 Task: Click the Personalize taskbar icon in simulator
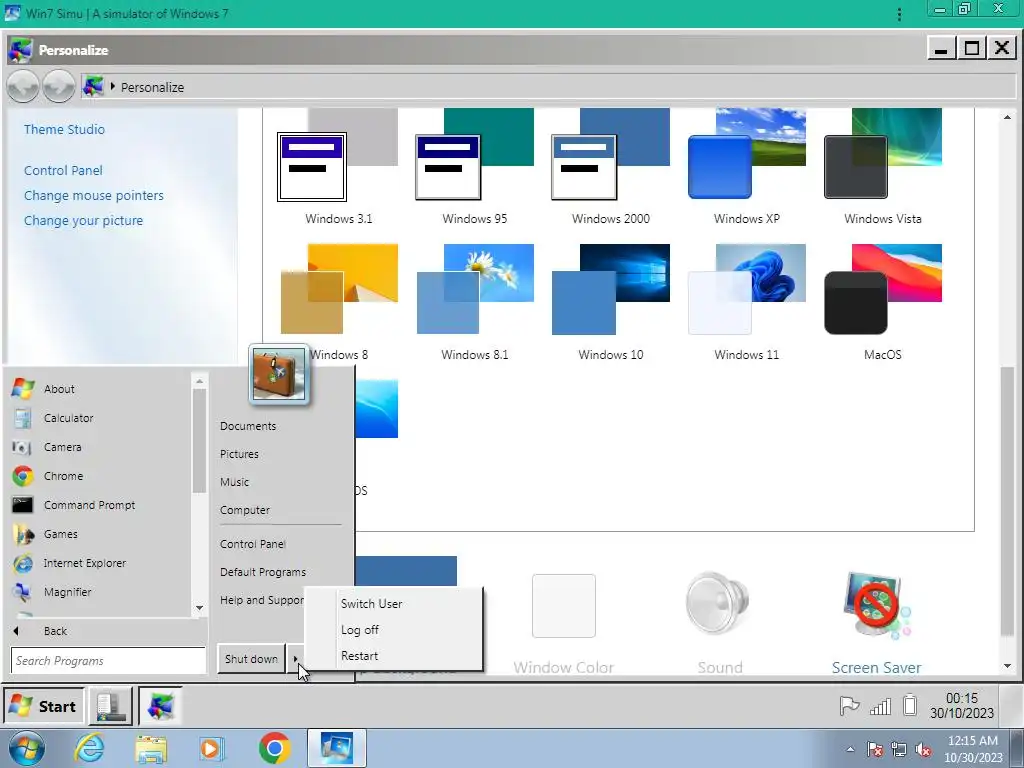(160, 706)
